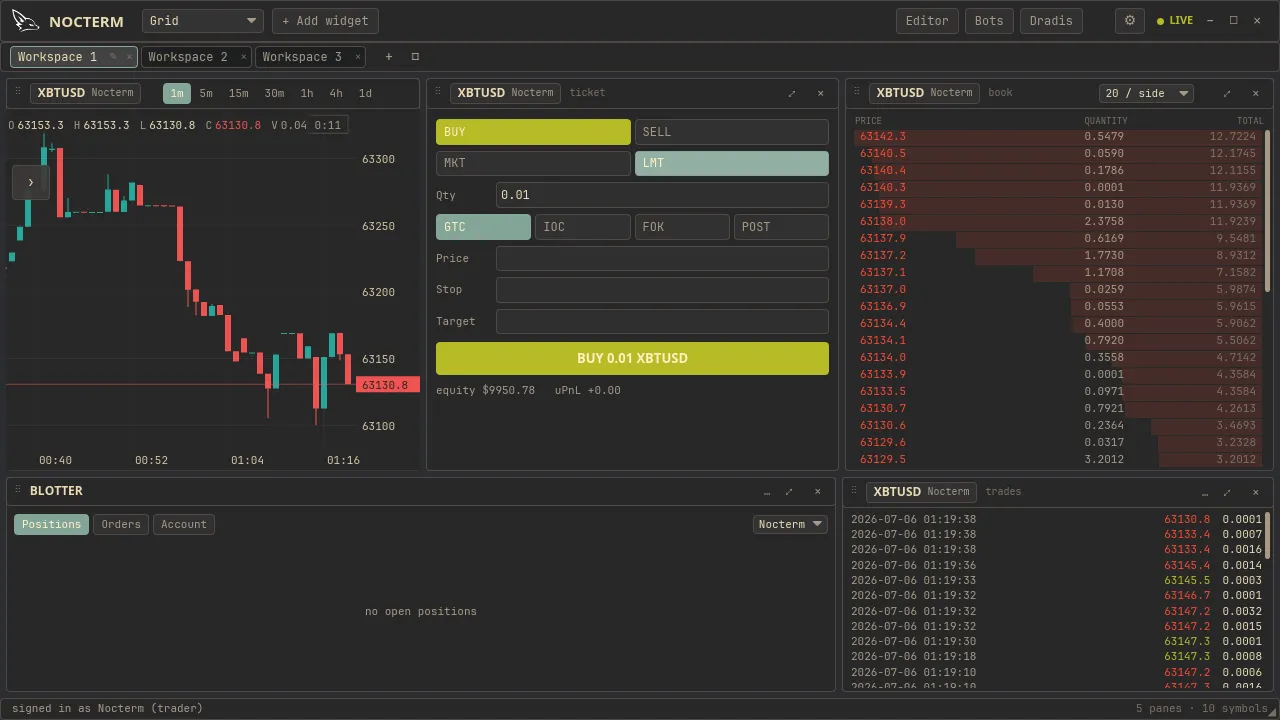The image size is (1280, 720).
Task: Grab the chart panel drag handle
Action: click(x=18, y=92)
